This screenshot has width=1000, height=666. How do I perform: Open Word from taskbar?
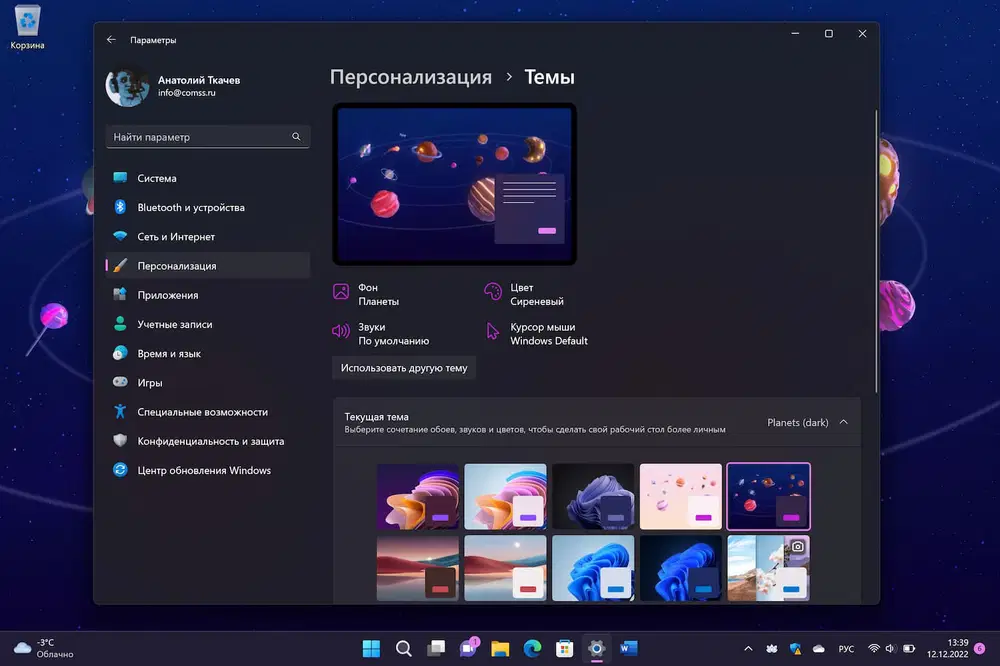pyautogui.click(x=628, y=649)
